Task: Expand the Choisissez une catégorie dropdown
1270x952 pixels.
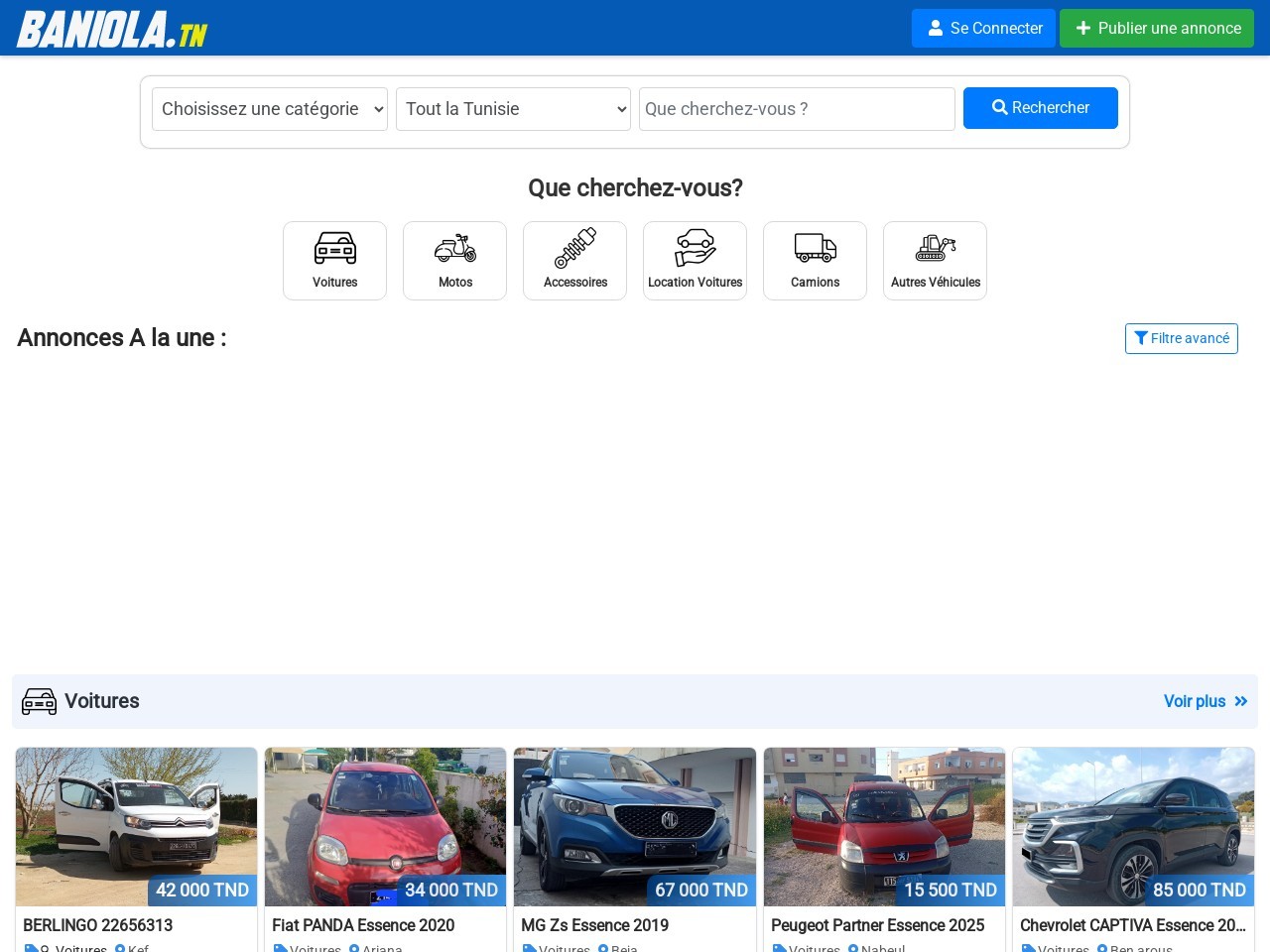Action: [x=270, y=109]
